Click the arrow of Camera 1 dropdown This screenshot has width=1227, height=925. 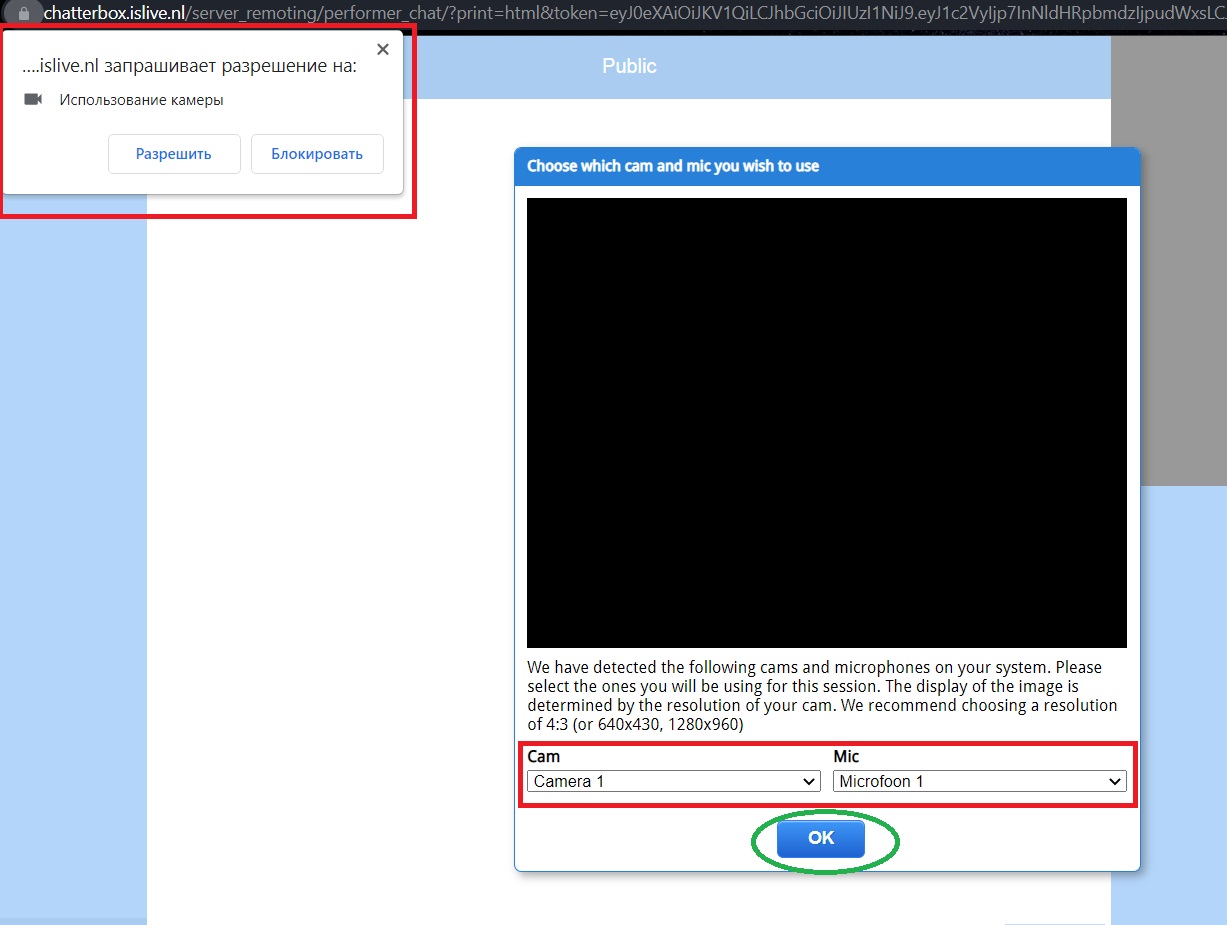(x=809, y=781)
